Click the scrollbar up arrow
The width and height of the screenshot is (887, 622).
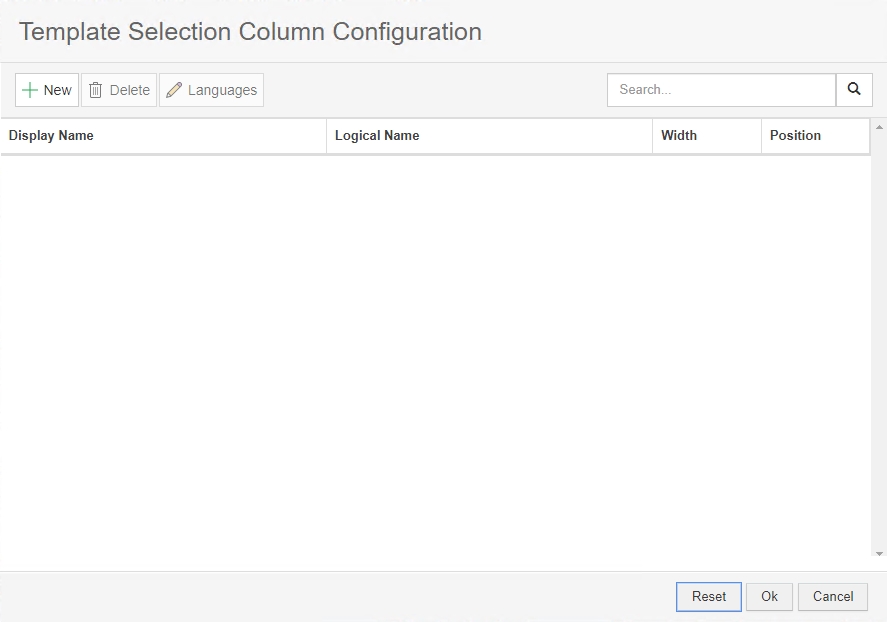tap(879, 127)
